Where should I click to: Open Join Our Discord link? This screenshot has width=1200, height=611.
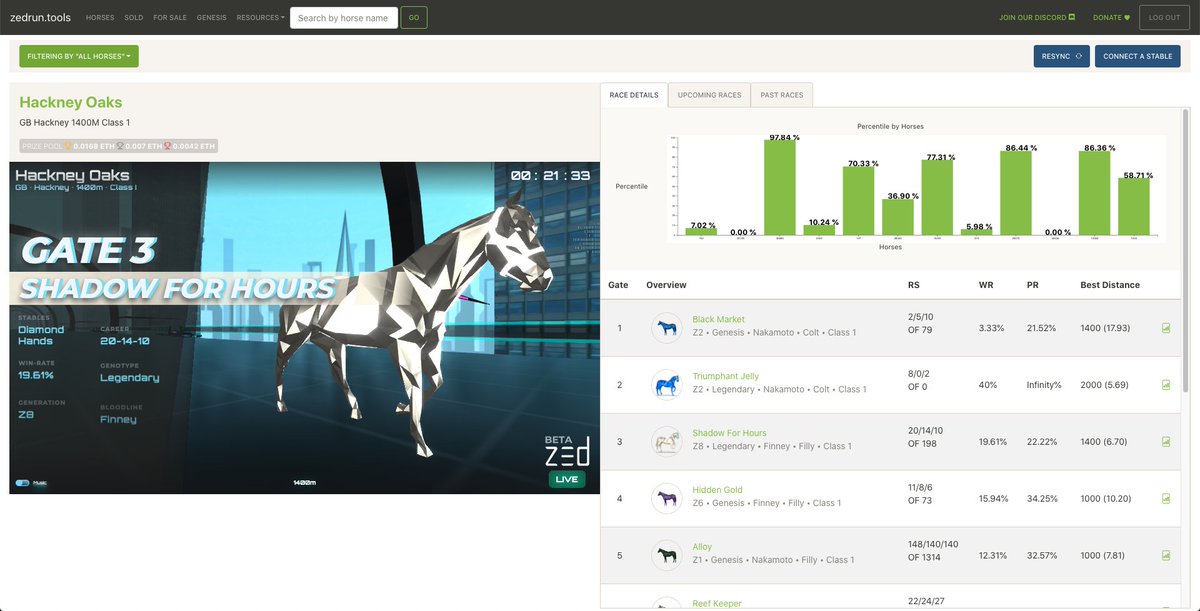[x=1037, y=17]
